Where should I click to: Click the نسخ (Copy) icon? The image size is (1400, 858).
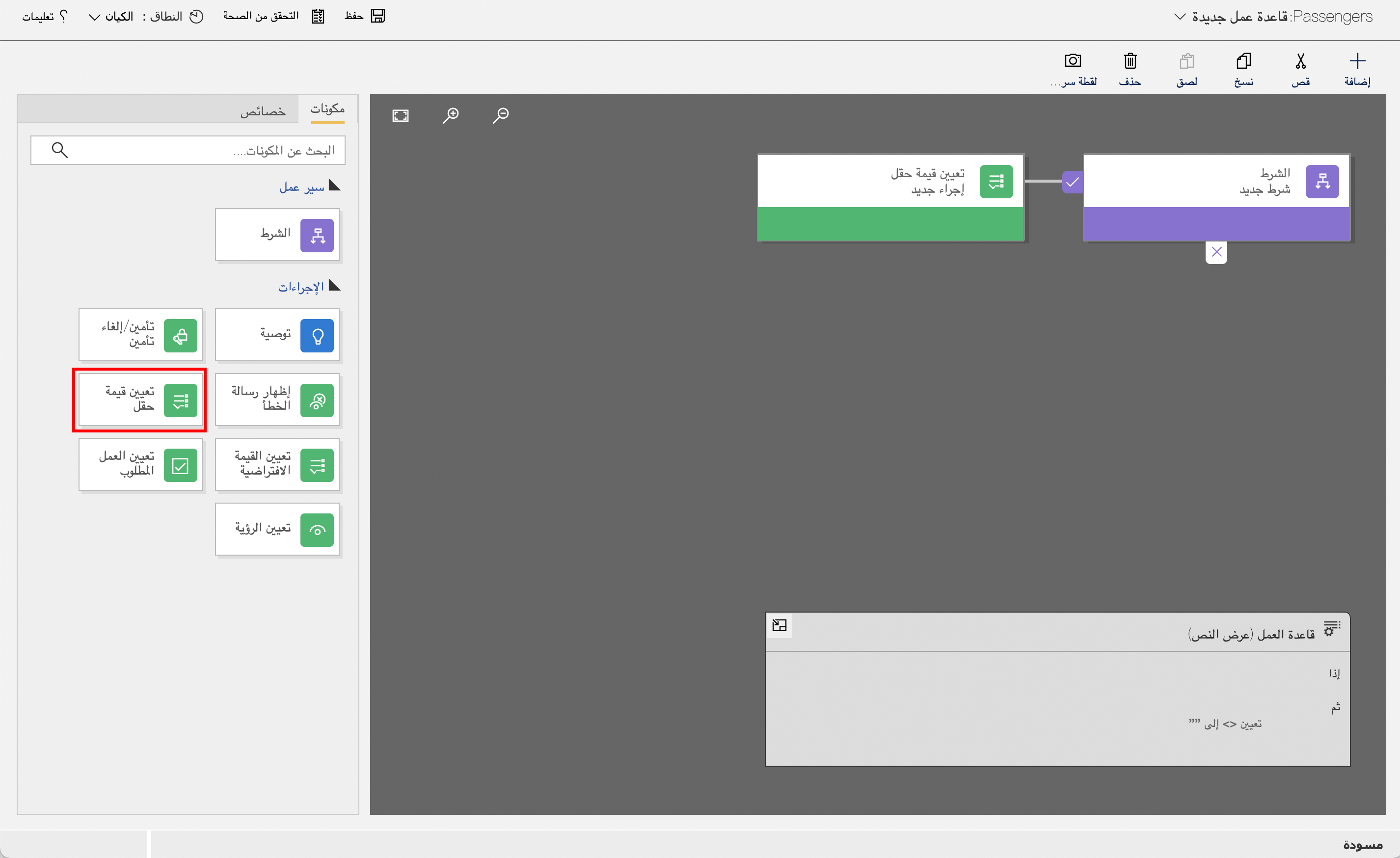click(1244, 61)
